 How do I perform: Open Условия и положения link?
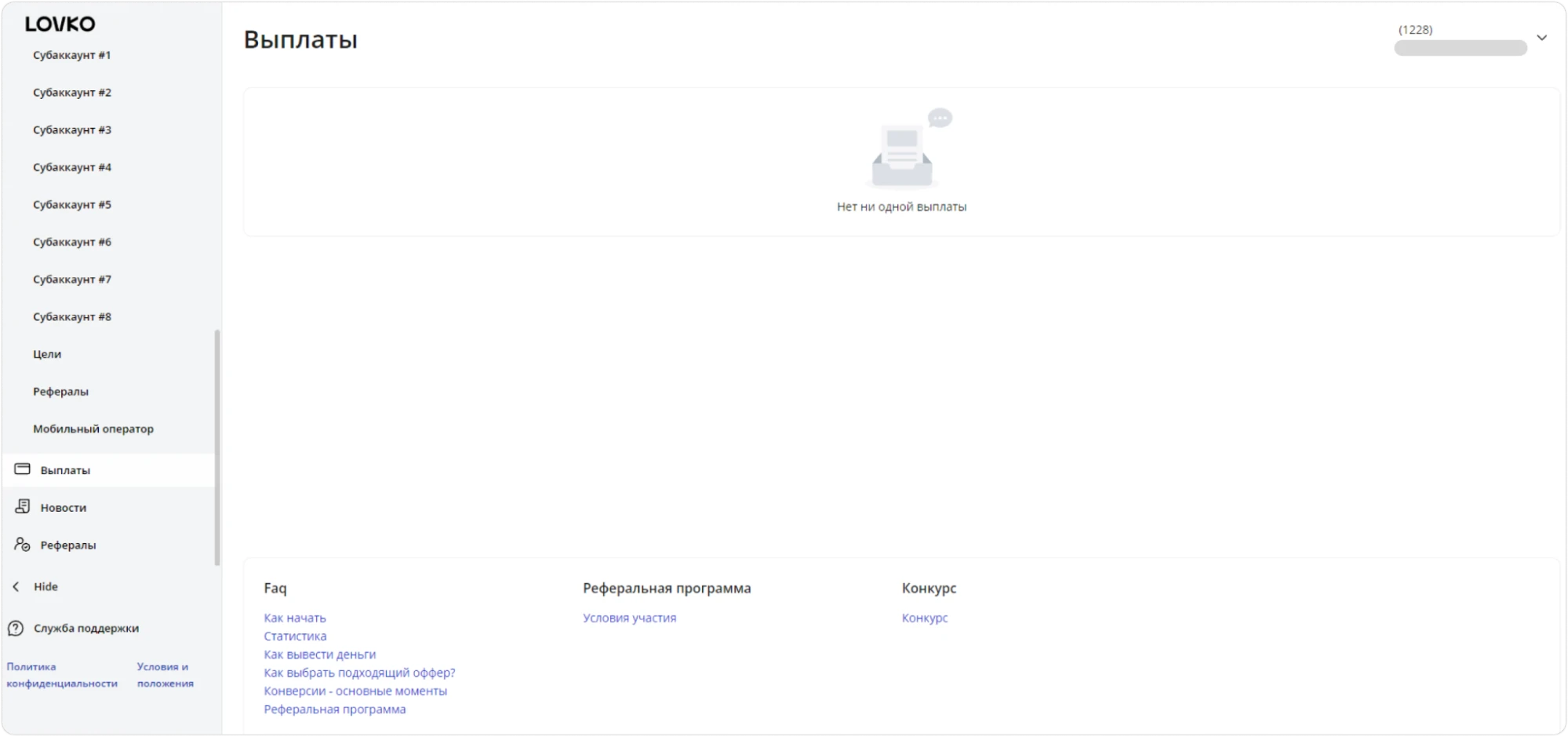coord(165,675)
